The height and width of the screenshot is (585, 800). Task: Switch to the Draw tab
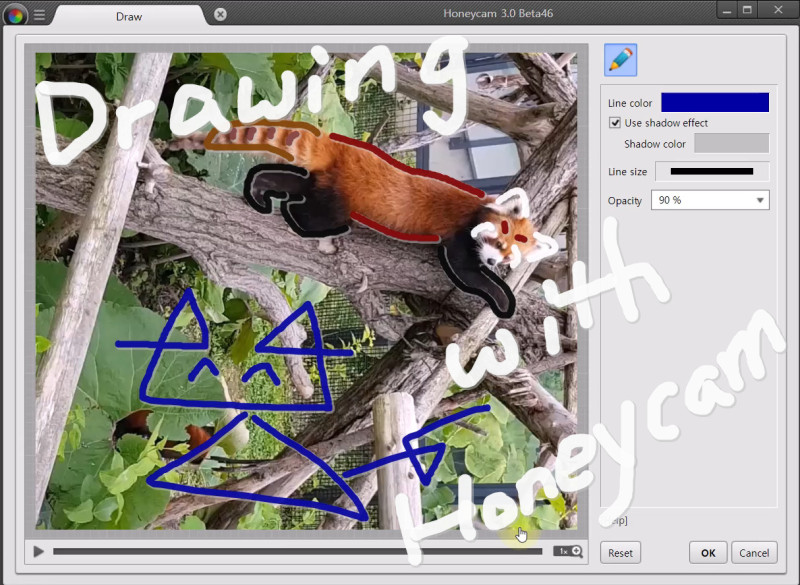[x=128, y=16]
